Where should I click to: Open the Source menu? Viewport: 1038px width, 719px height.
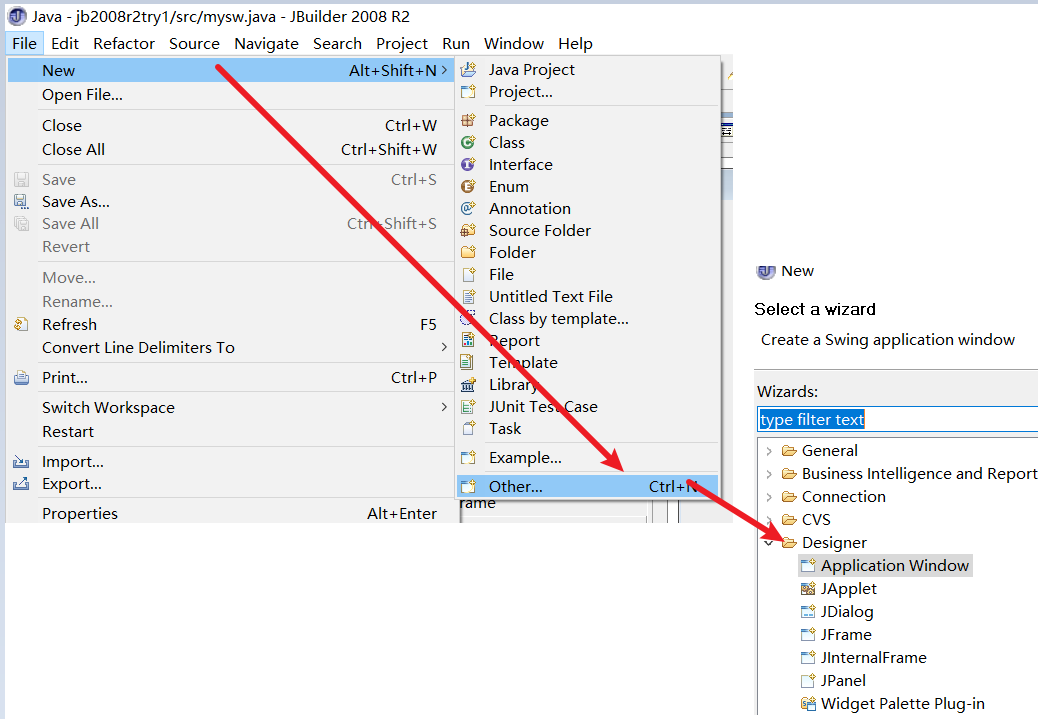194,44
